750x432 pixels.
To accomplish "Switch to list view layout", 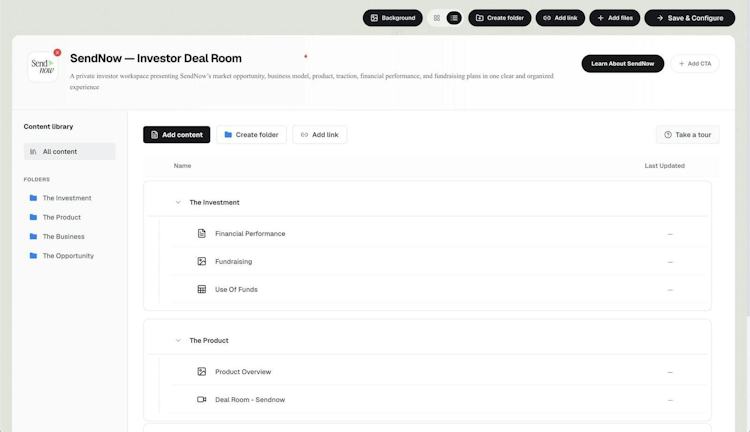I will tap(454, 18).
